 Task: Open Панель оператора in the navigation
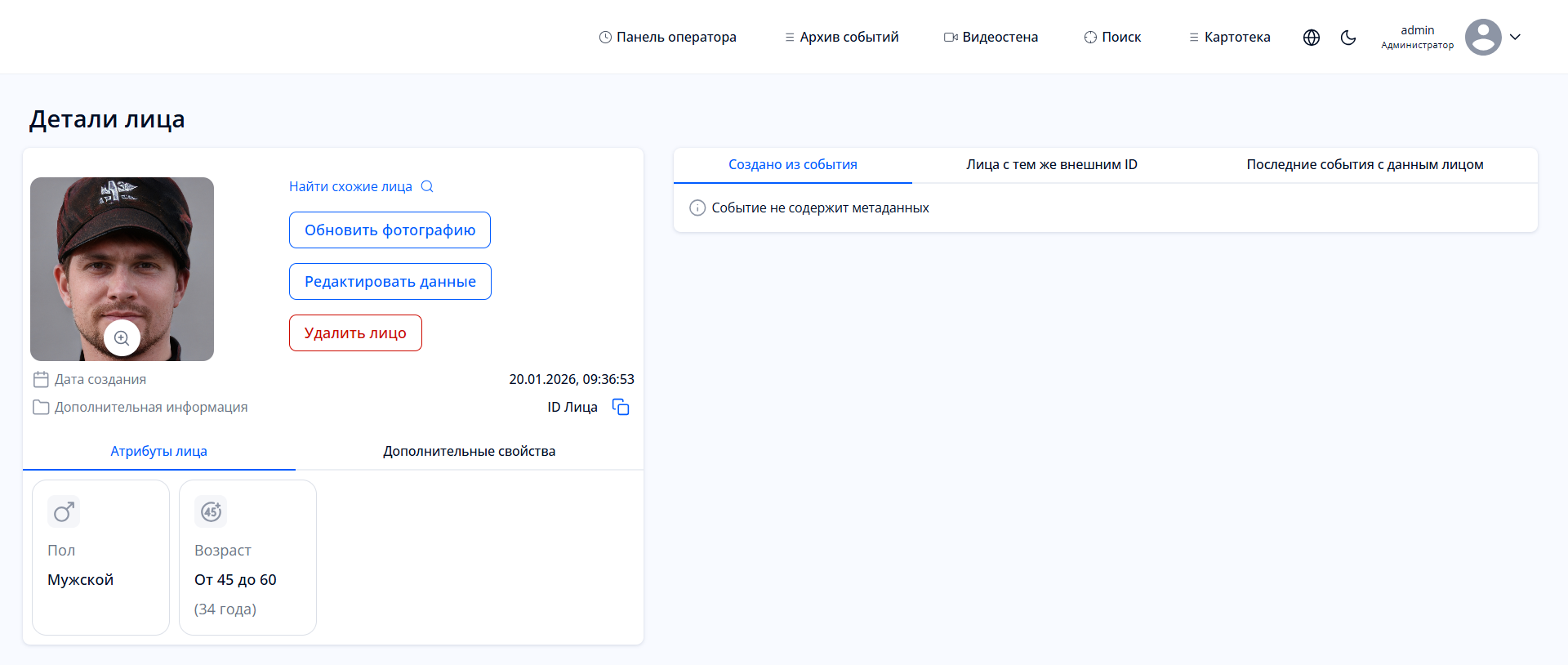pos(667,38)
